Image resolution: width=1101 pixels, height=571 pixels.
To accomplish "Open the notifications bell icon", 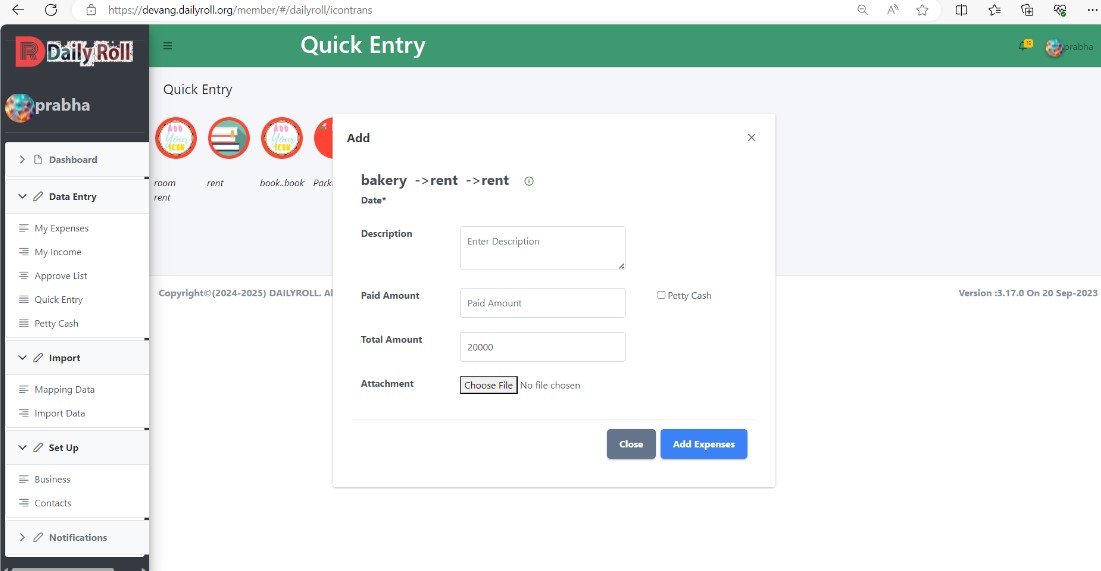I will click(1024, 46).
